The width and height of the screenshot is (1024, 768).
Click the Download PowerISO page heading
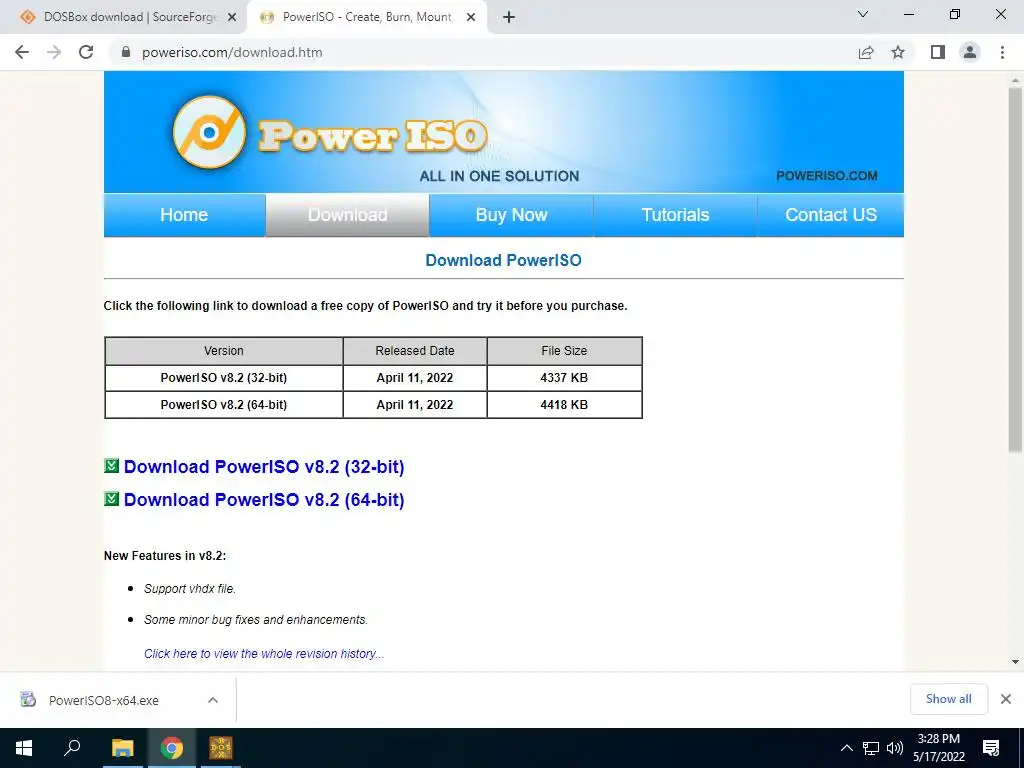pos(504,261)
